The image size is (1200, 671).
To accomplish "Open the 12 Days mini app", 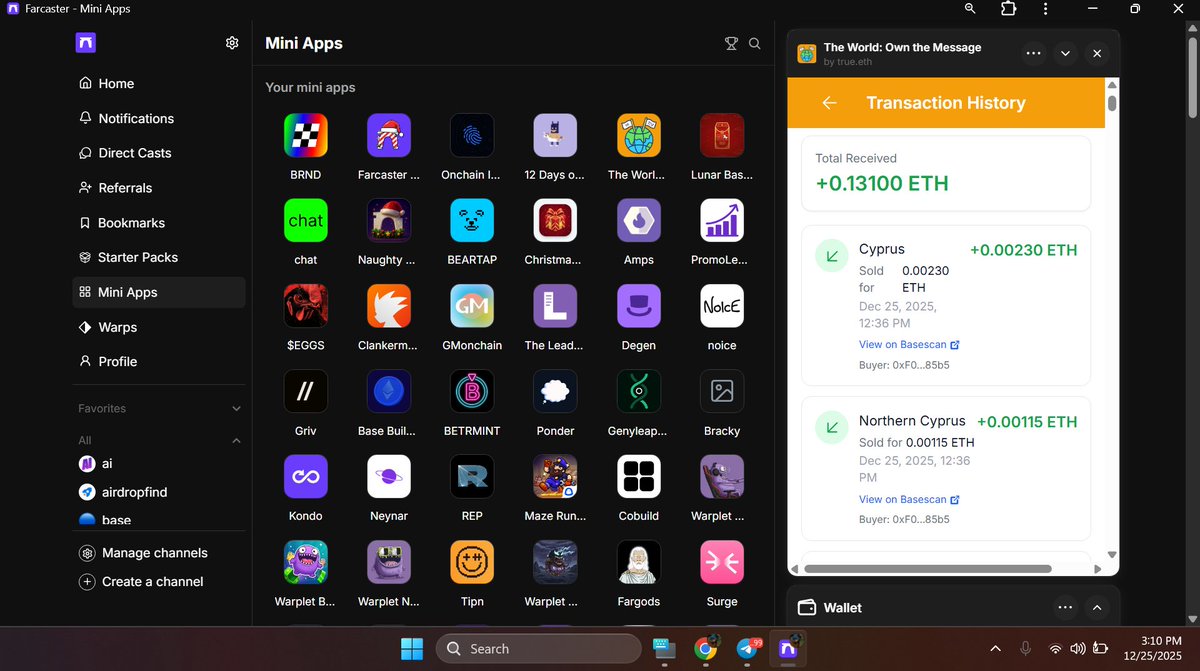I will point(555,135).
